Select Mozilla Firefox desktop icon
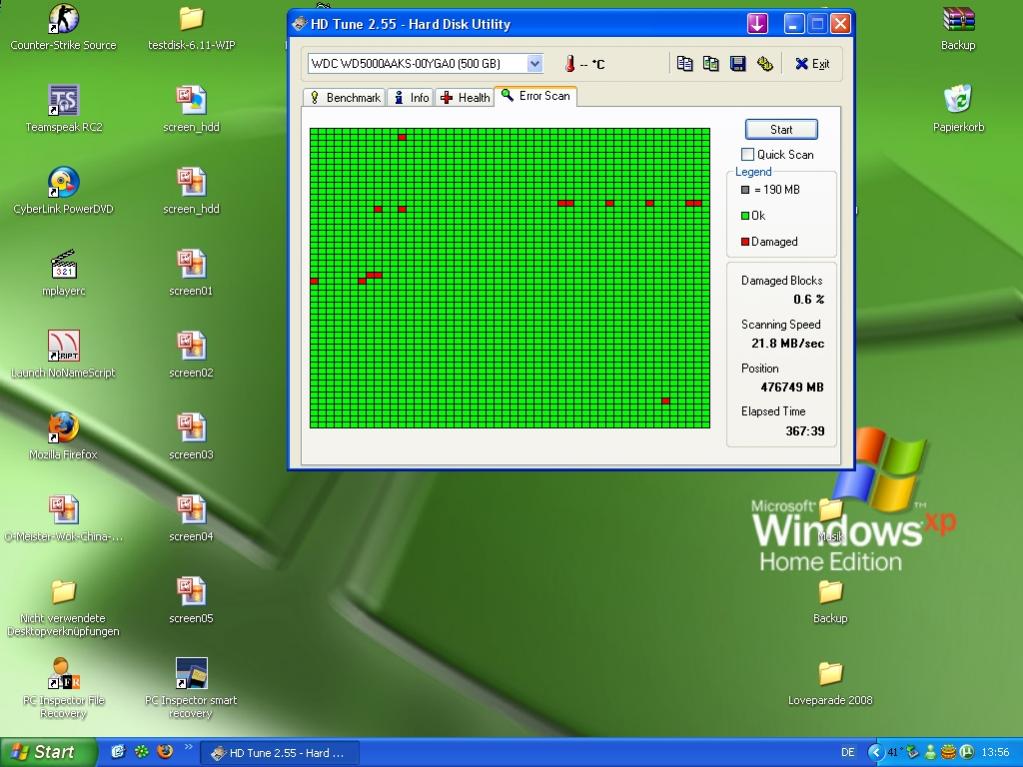Screen dimensions: 1023x767 63,437
